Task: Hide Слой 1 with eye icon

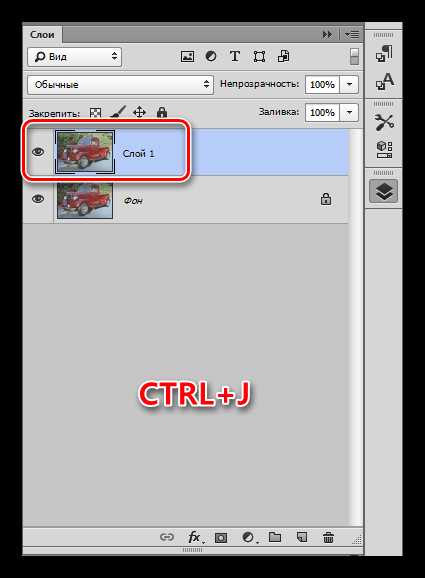Action: click(38, 152)
